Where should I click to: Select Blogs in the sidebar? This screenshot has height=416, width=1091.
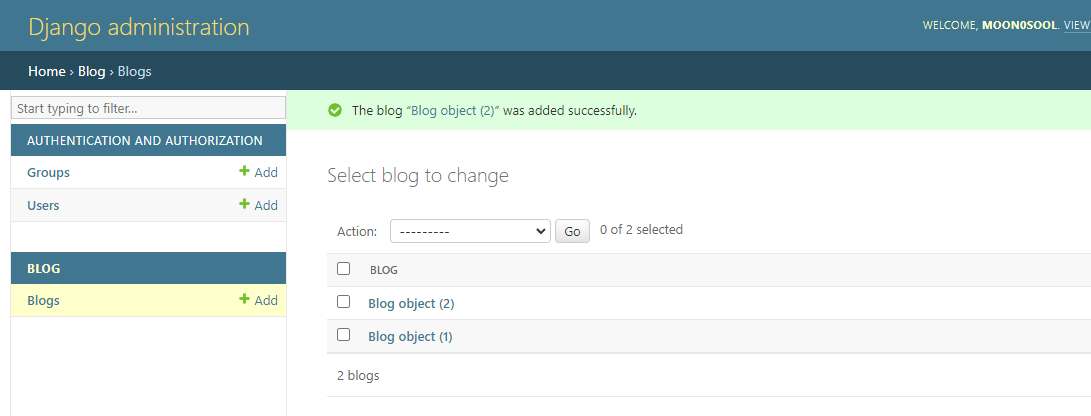click(x=43, y=300)
